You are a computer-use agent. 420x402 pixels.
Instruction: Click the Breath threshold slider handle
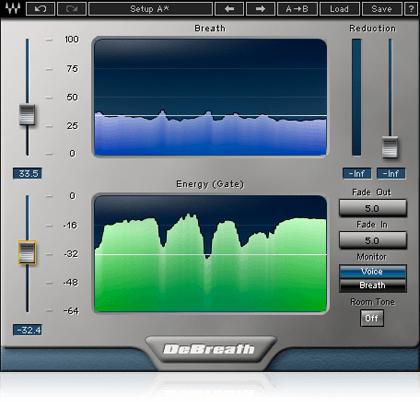pos(27,115)
